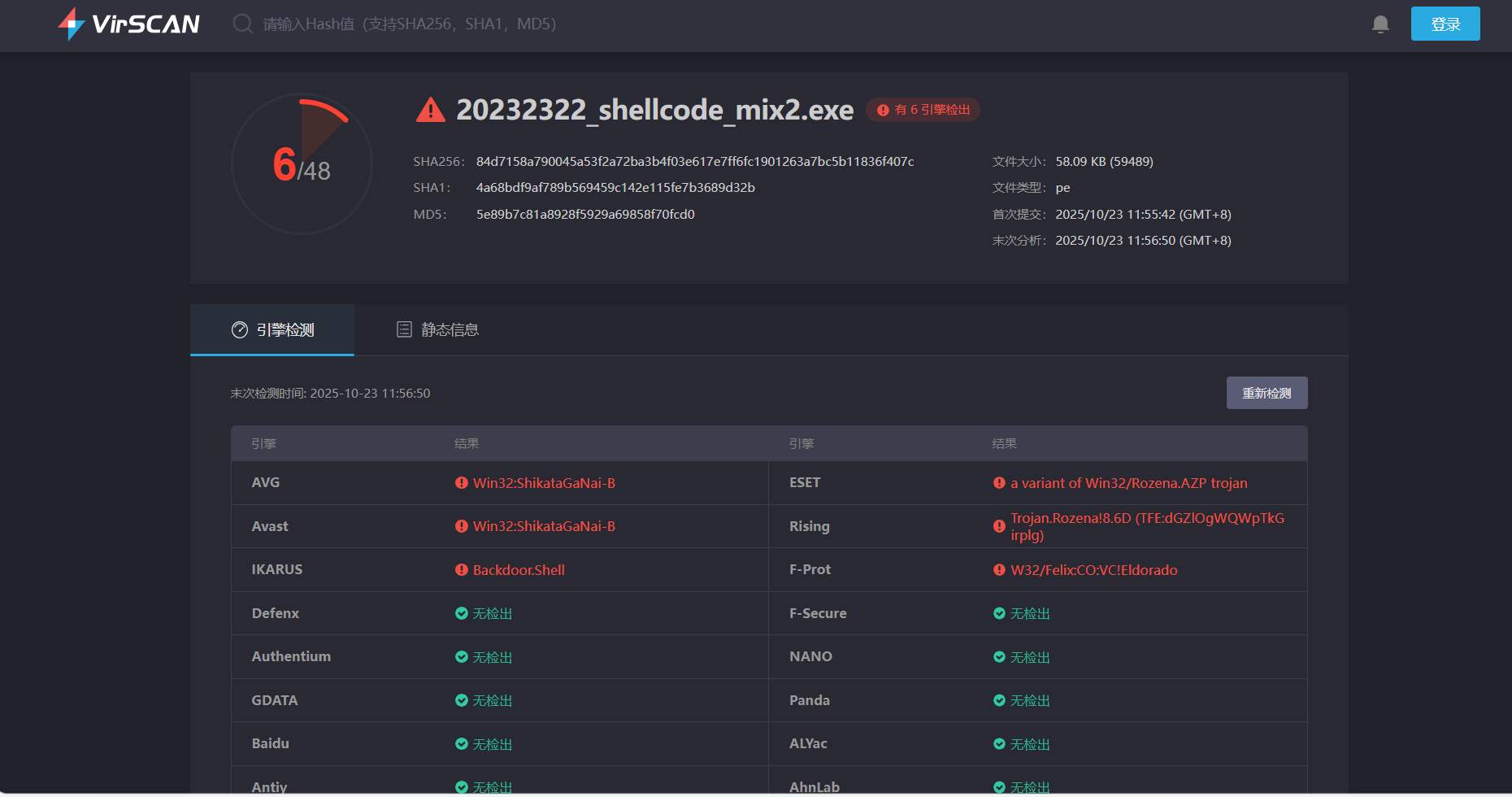Click the F-Secure engine name
The height and width of the screenshot is (797, 1512).
pyautogui.click(x=818, y=613)
